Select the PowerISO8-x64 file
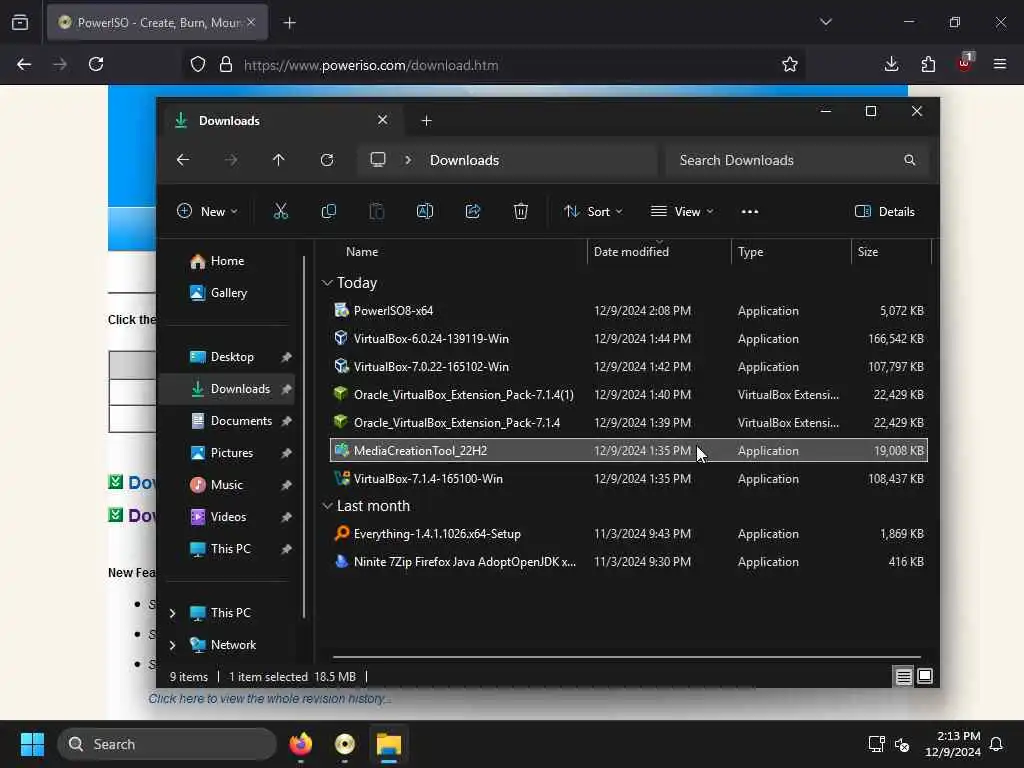The image size is (1024, 768). click(x=628, y=311)
